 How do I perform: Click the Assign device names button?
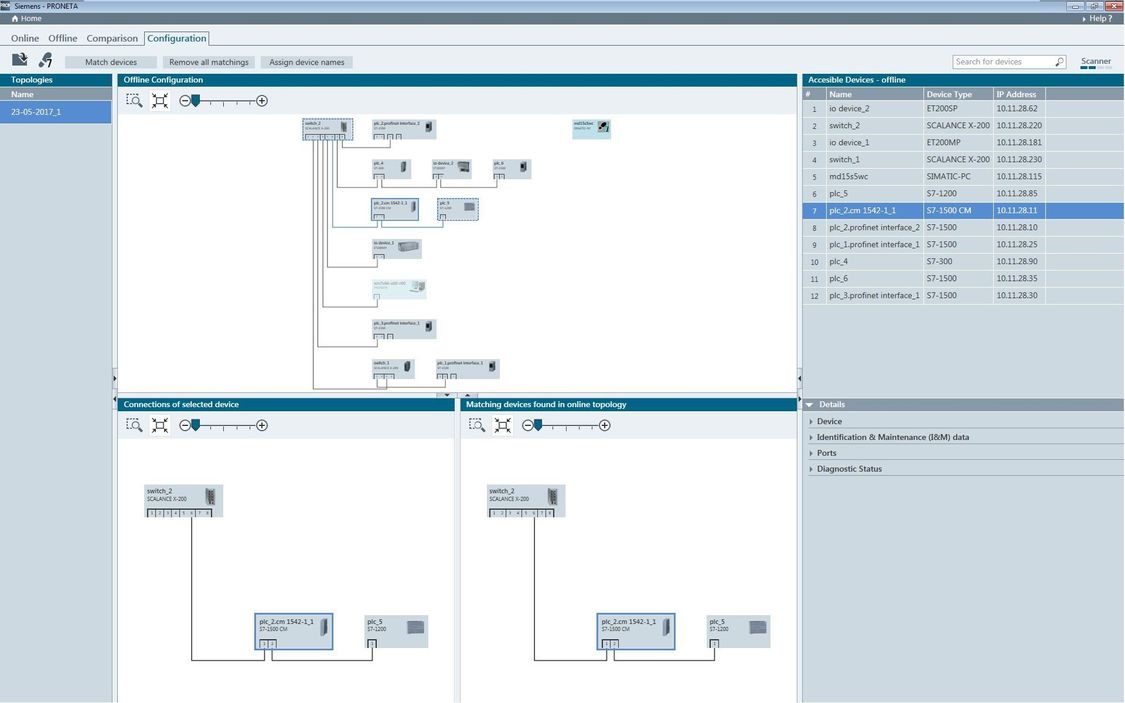pos(307,62)
